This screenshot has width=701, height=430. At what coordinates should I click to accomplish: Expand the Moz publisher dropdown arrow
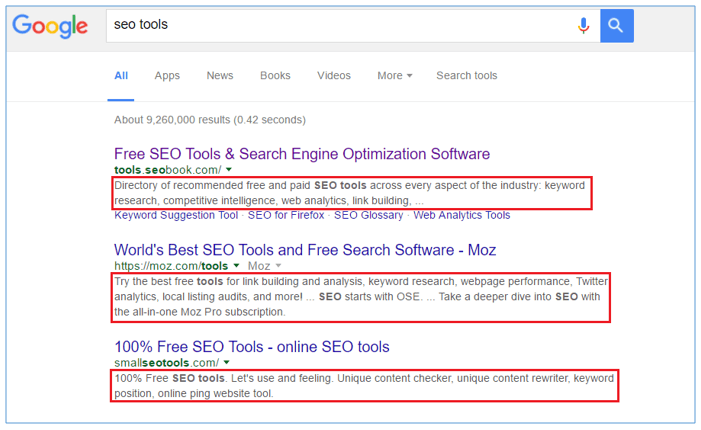277,267
